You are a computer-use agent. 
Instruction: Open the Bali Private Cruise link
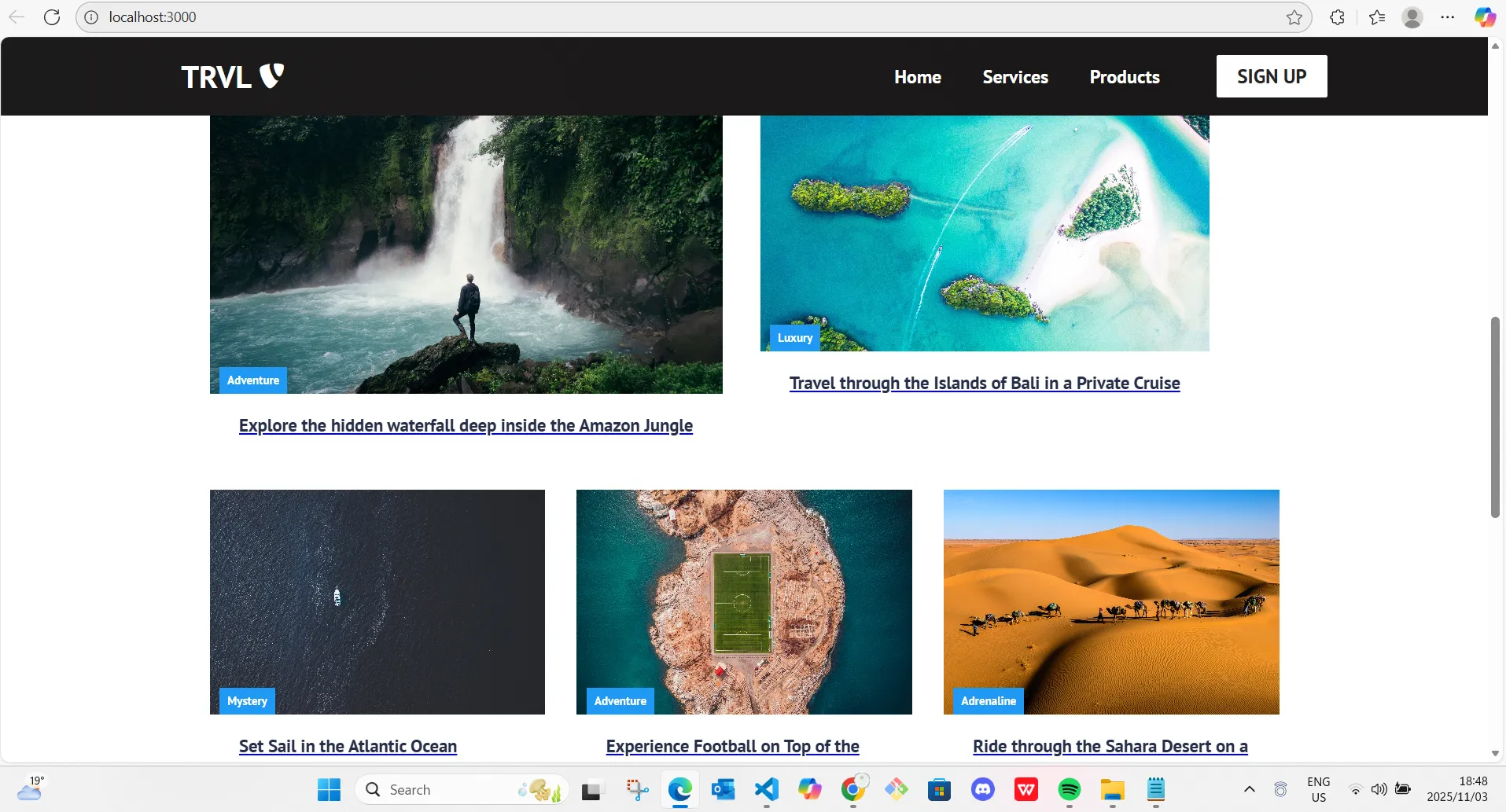click(x=984, y=384)
